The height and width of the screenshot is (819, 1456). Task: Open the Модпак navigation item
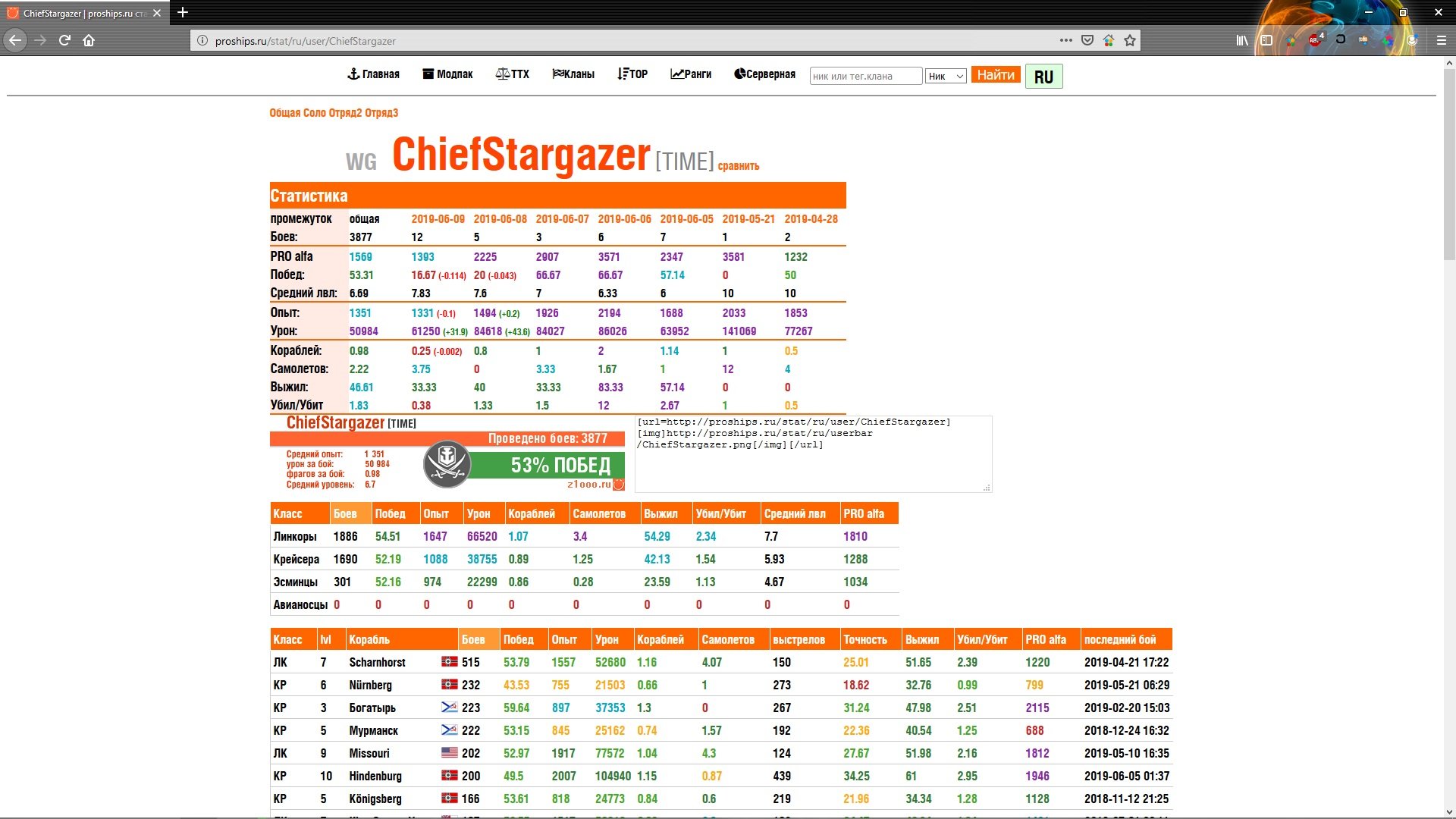tap(447, 74)
